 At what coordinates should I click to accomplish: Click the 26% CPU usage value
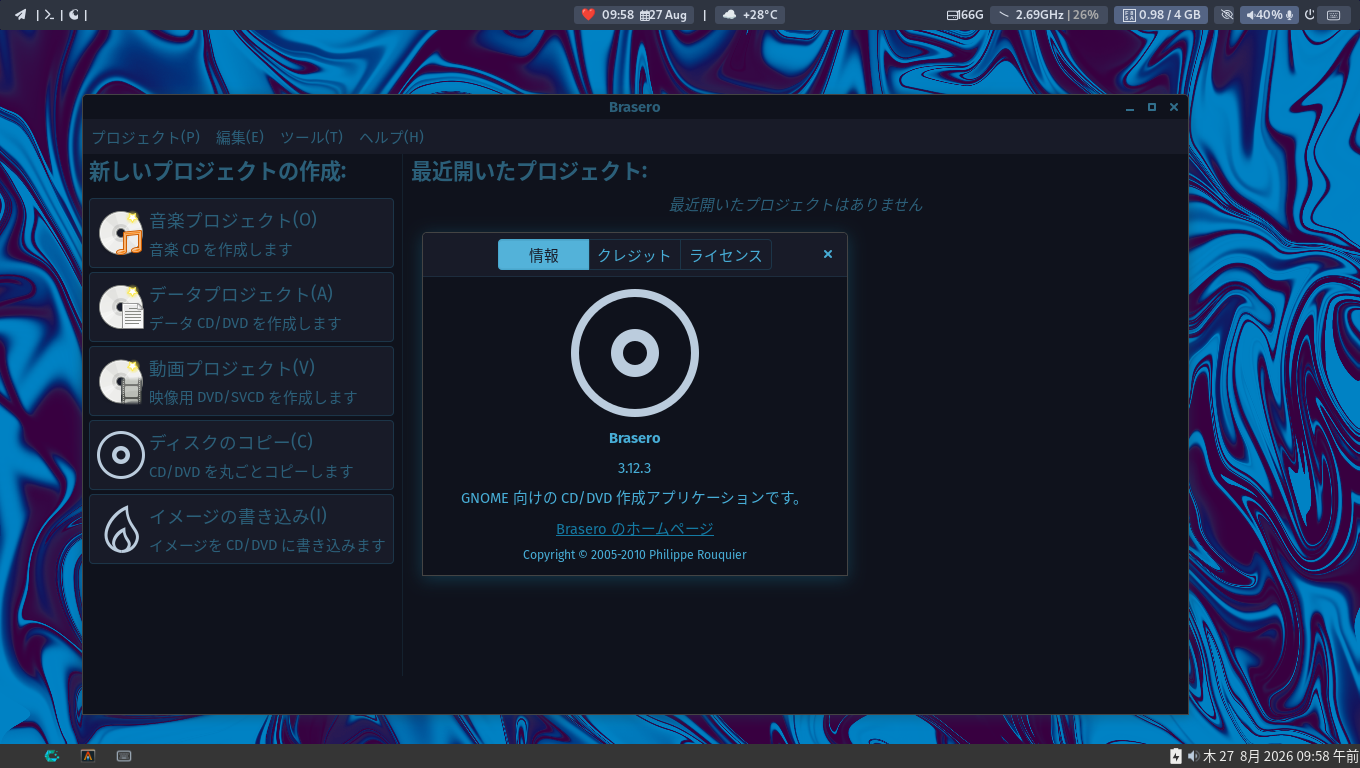(x=1086, y=15)
